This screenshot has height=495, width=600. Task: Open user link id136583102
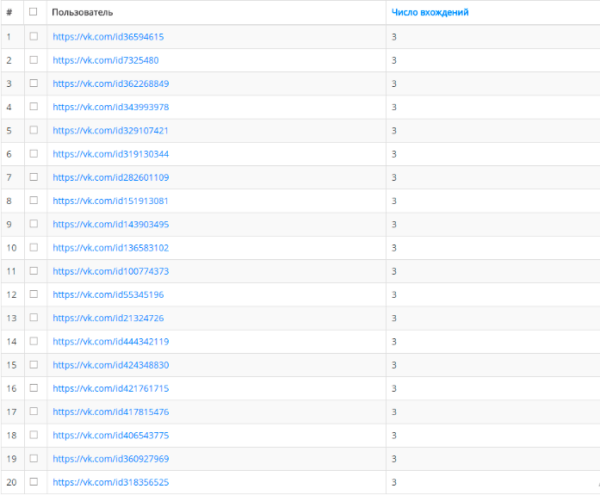coord(111,248)
